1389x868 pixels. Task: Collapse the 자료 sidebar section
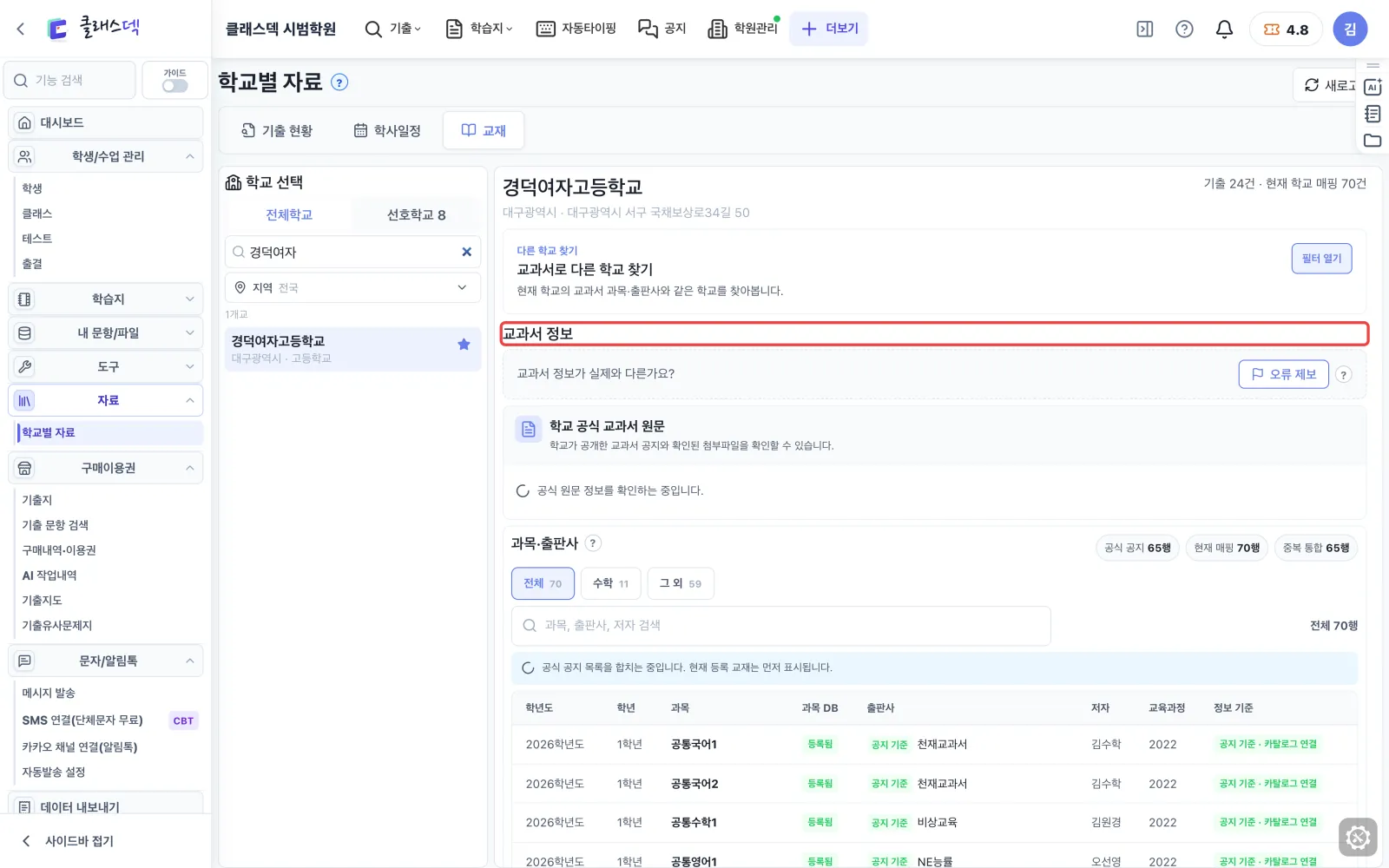106,400
